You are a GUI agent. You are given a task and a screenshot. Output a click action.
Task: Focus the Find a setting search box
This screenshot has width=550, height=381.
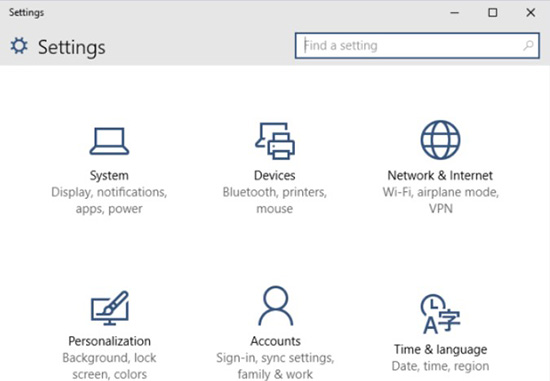pos(417,46)
